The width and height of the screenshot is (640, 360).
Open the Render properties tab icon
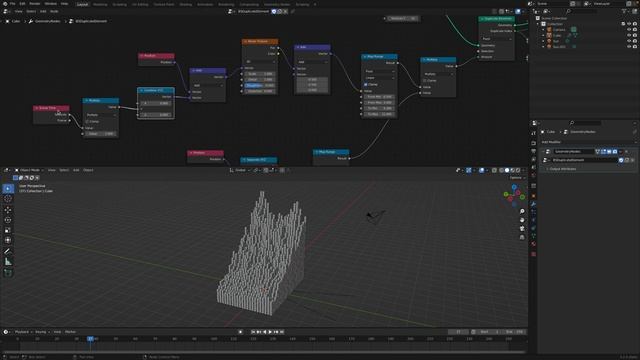[533, 143]
